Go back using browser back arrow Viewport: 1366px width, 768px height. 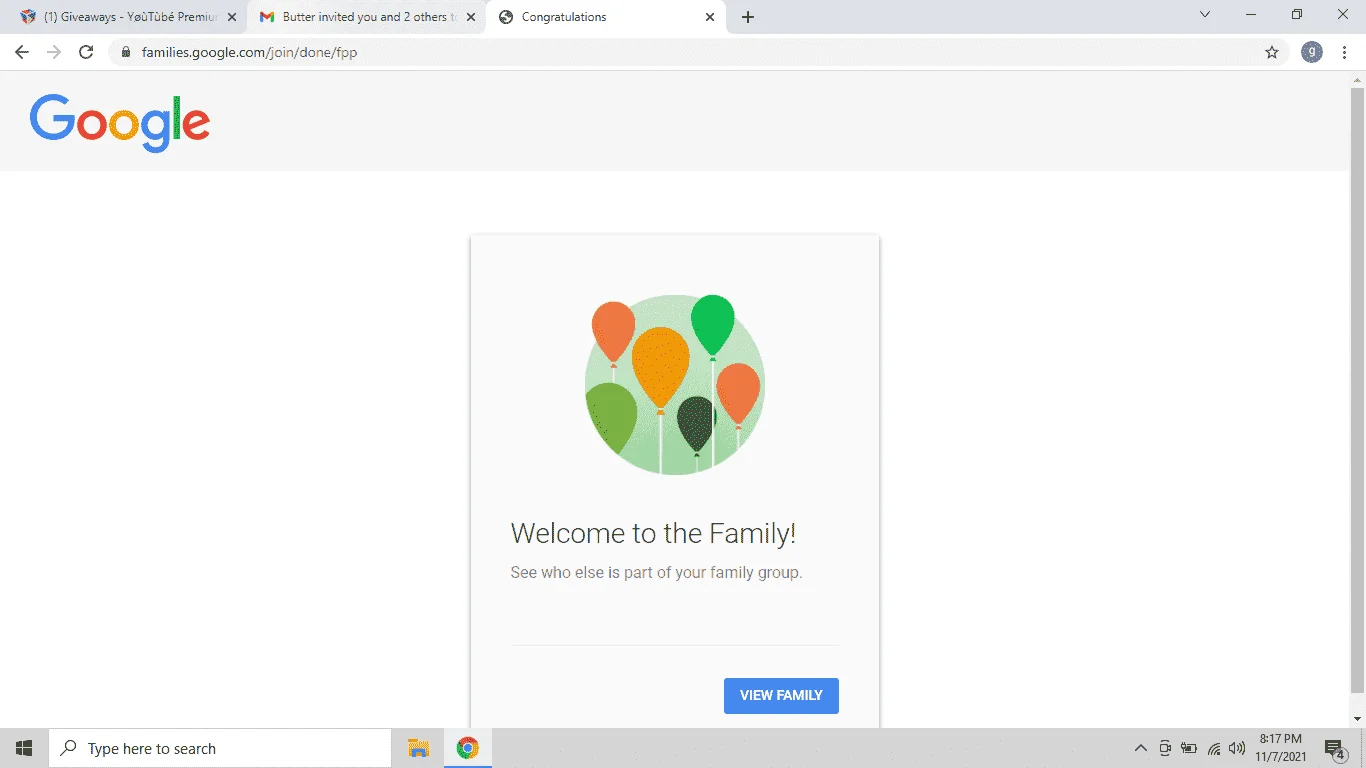point(22,52)
